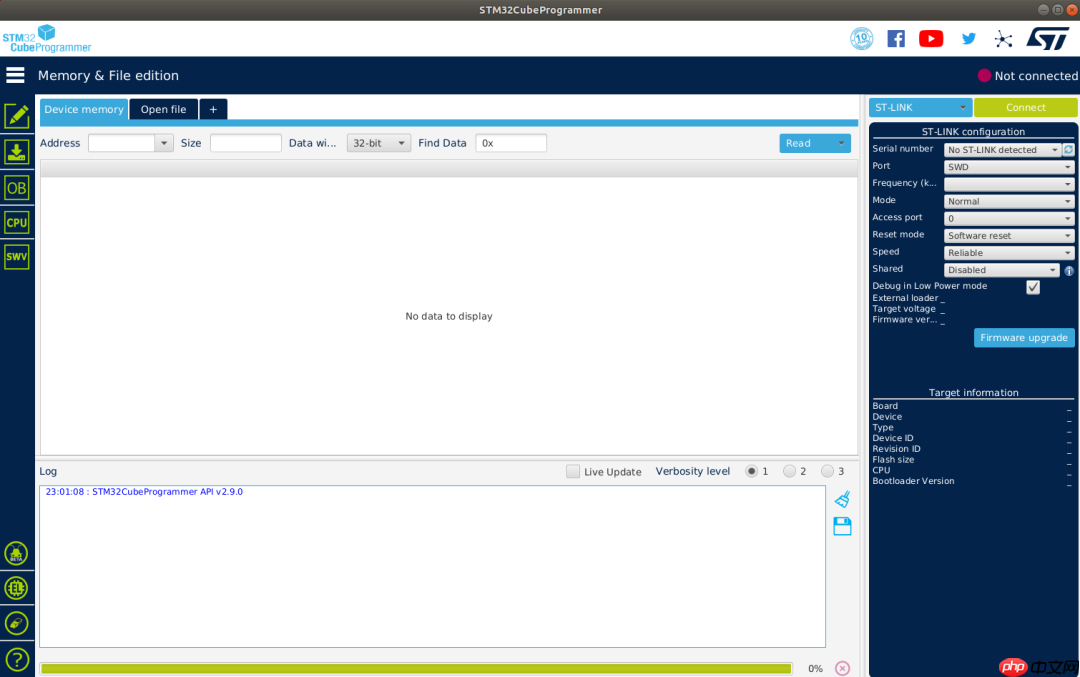Open the ST-LINK interface dropdown
This screenshot has height=677, width=1080.
point(920,107)
